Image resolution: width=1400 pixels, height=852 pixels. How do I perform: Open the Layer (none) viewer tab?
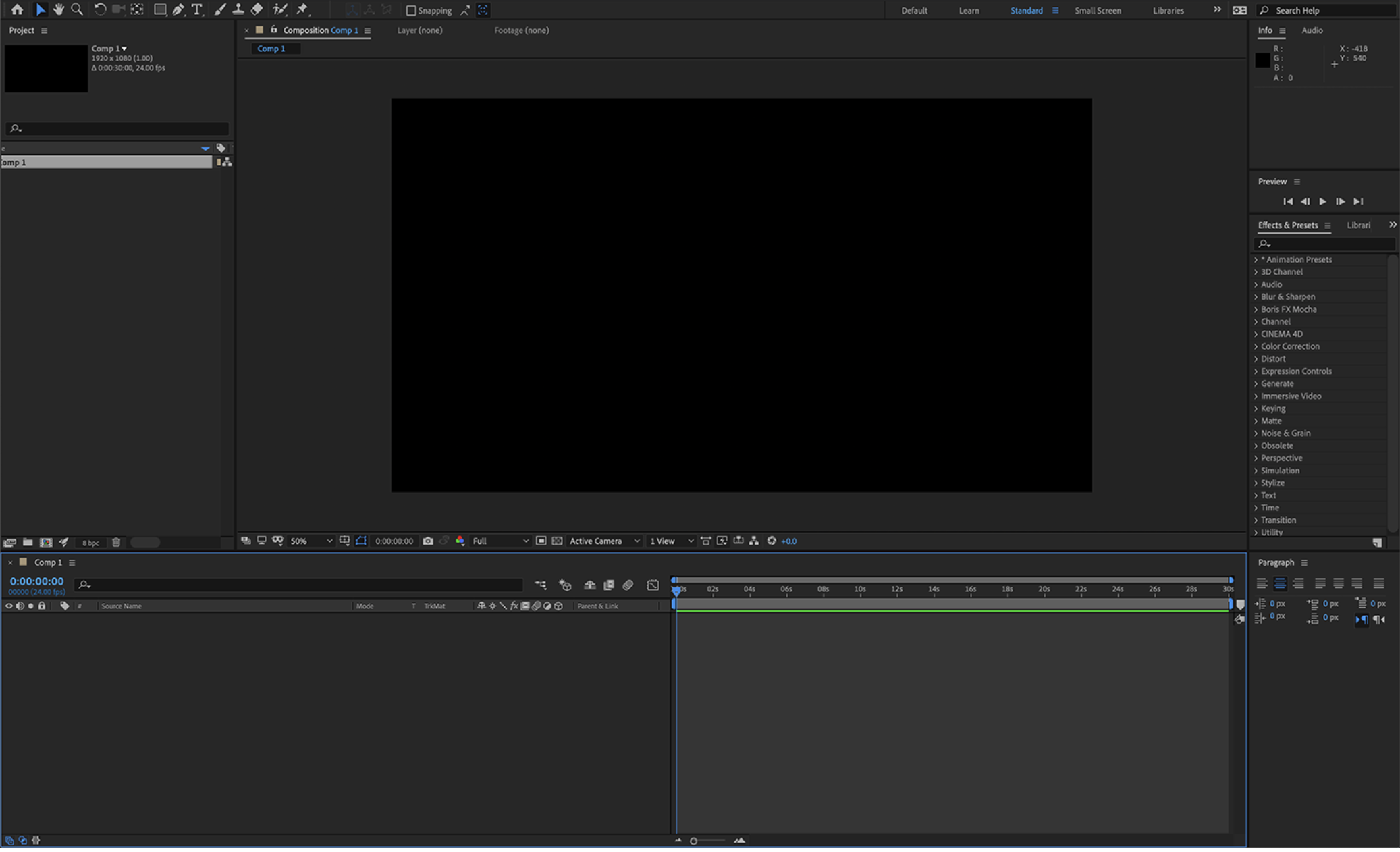click(419, 30)
